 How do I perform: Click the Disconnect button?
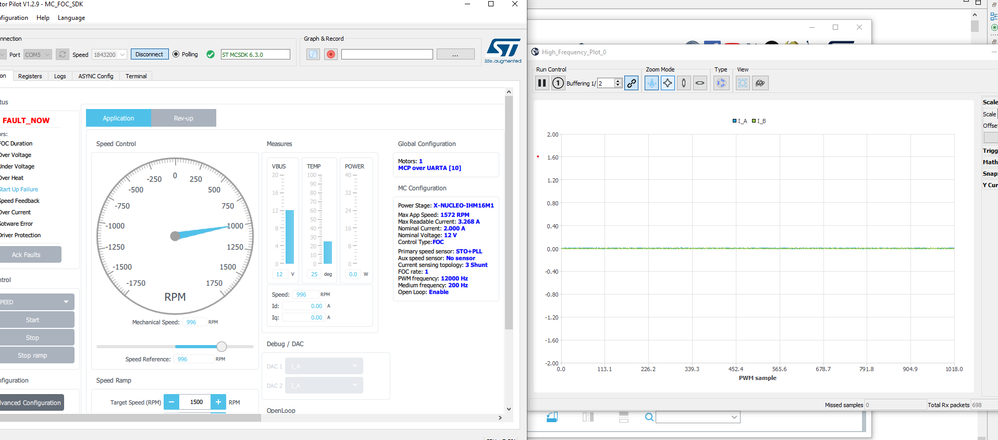150,54
